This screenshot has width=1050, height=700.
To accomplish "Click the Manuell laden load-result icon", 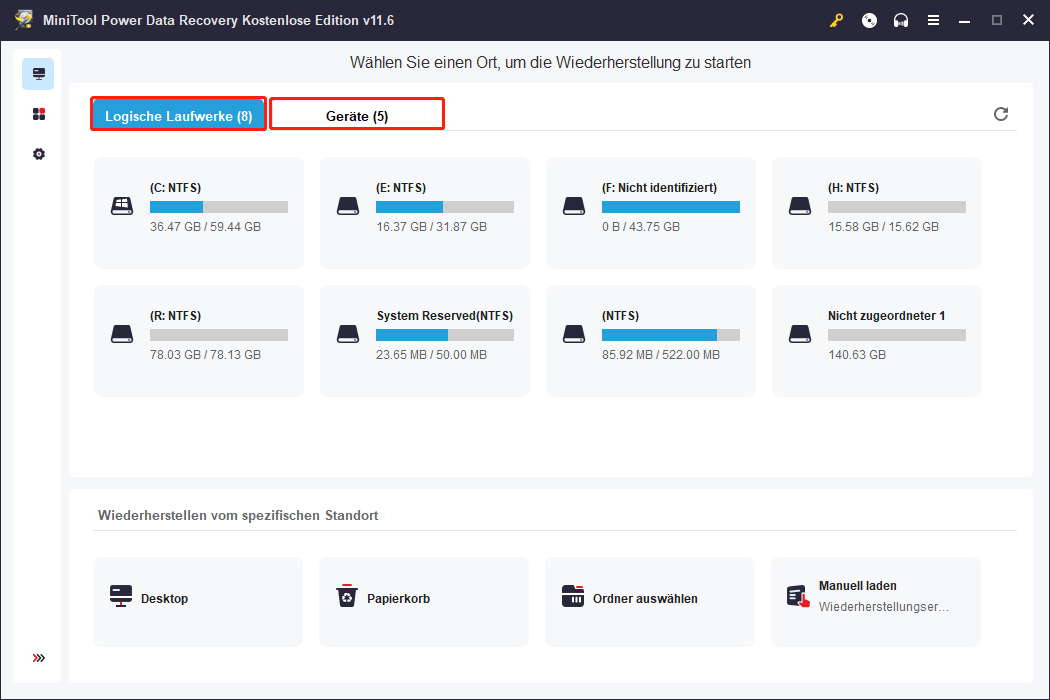I will 798,596.
